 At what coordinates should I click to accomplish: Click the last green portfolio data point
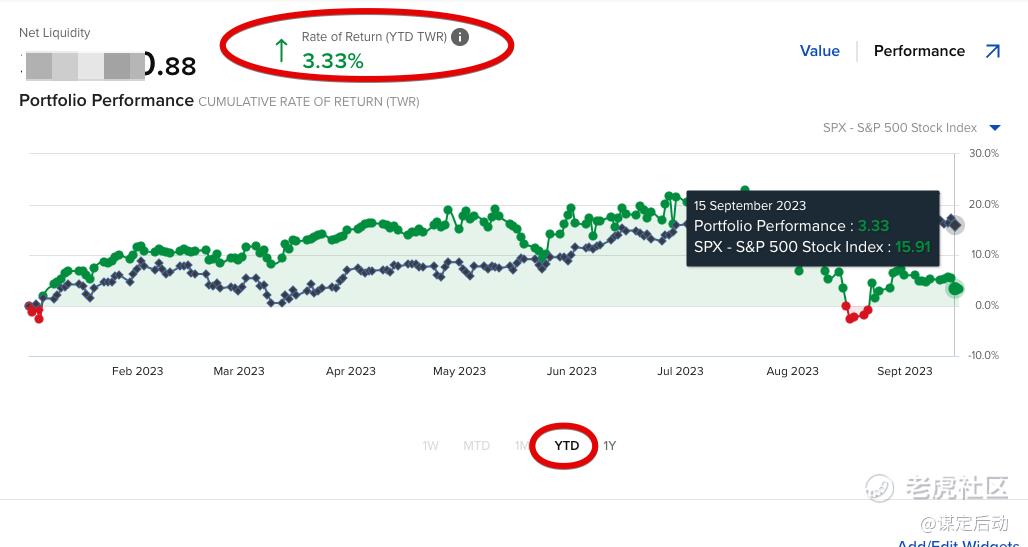point(957,289)
